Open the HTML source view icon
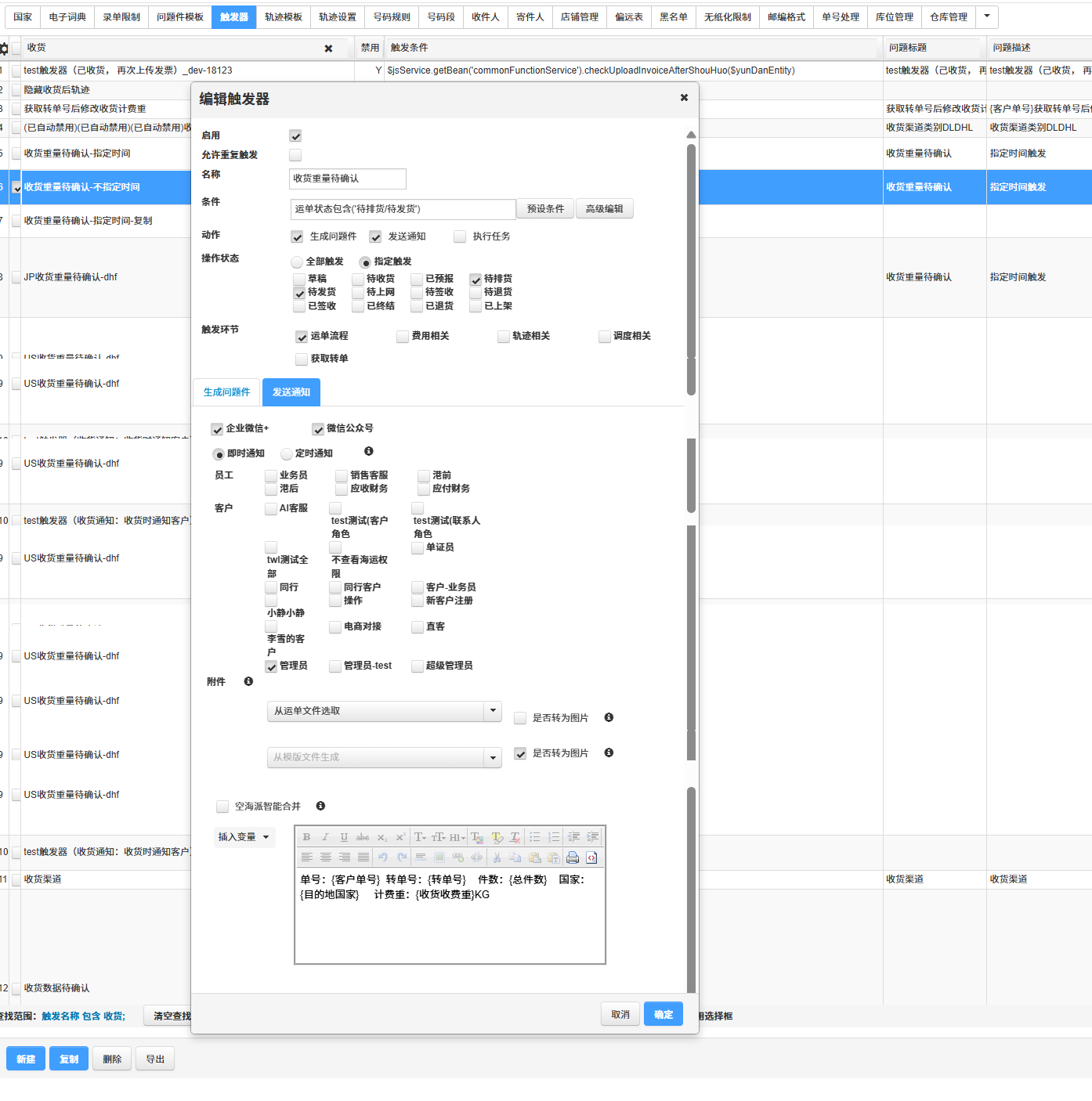Image resolution: width=1092 pixels, height=1101 pixels. [x=591, y=857]
